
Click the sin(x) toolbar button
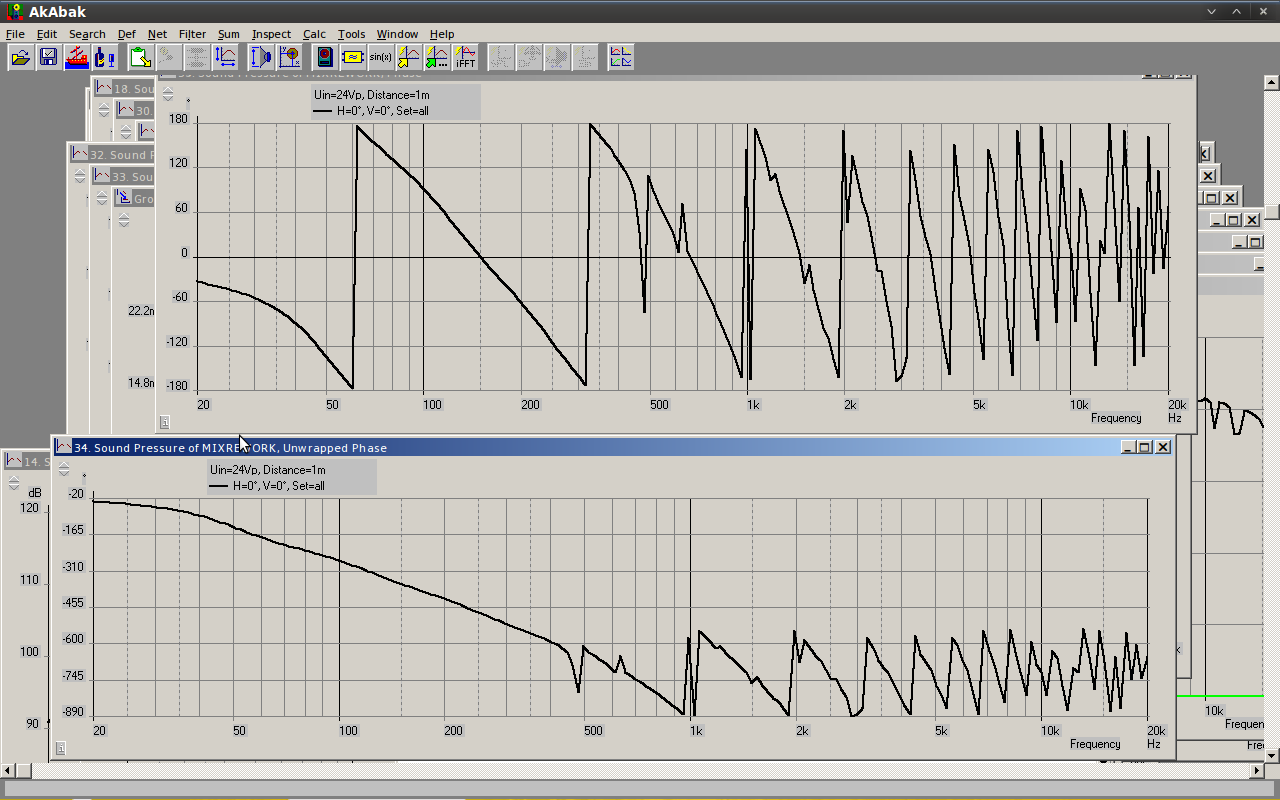tap(381, 57)
